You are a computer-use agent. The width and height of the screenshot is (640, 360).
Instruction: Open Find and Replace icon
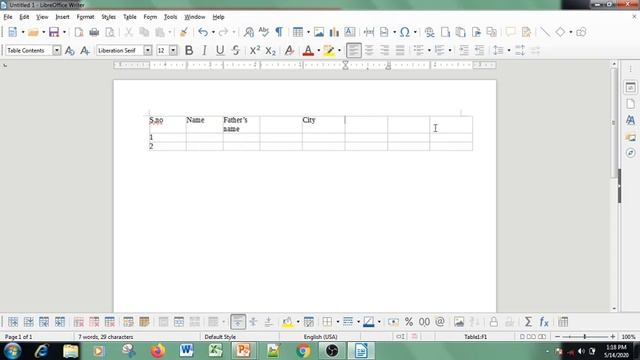click(x=249, y=32)
